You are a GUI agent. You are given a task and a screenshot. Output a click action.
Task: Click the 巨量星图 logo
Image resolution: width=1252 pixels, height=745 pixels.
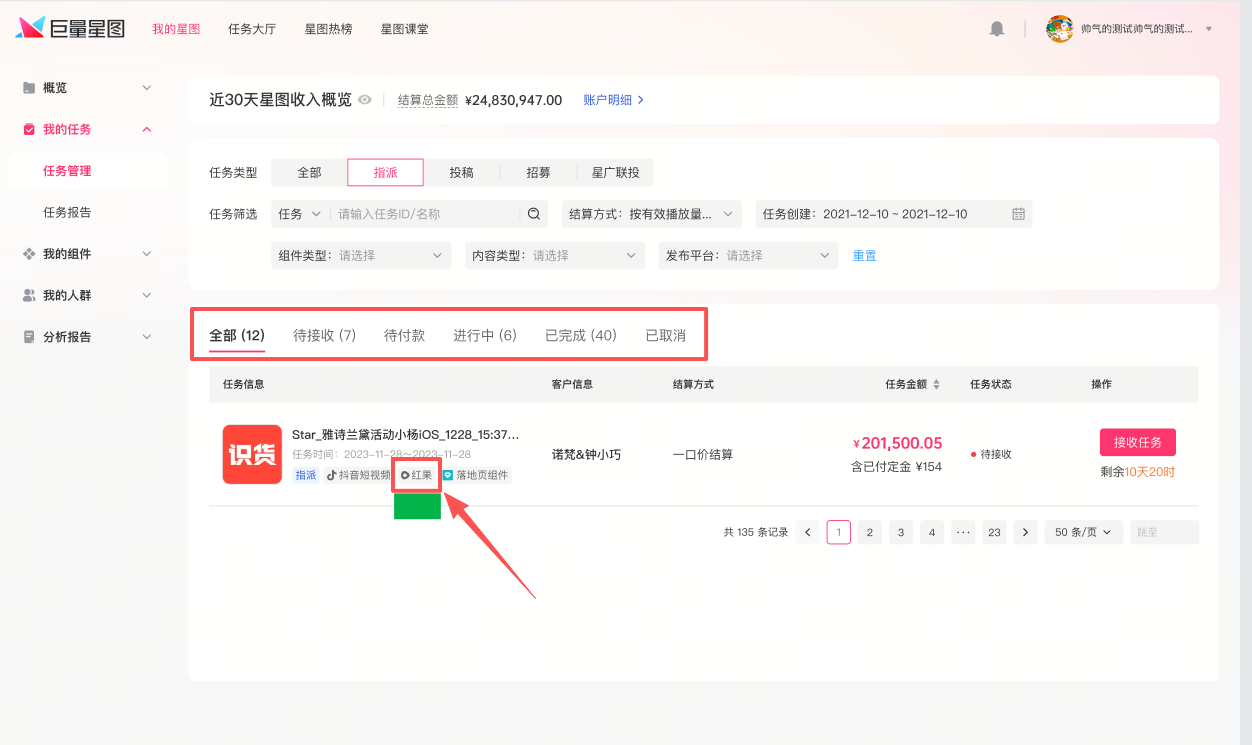pos(70,29)
